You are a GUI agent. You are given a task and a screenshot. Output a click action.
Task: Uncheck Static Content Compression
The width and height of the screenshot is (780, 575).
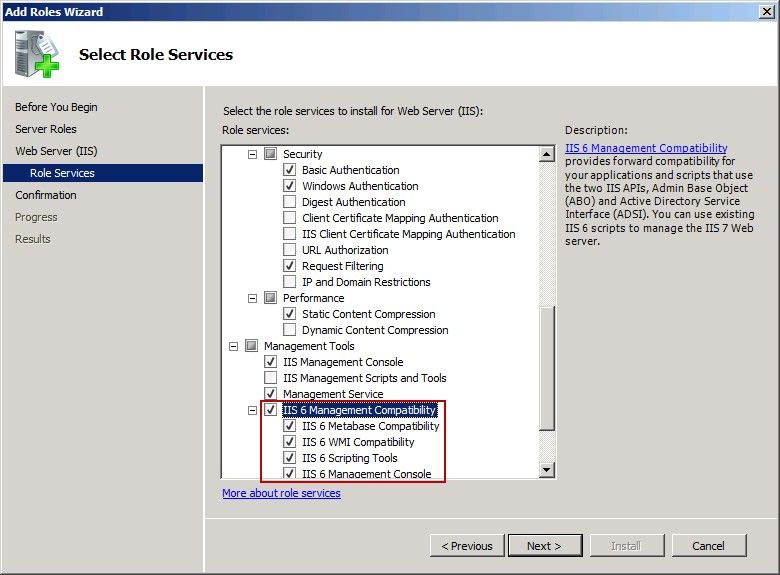[290, 314]
